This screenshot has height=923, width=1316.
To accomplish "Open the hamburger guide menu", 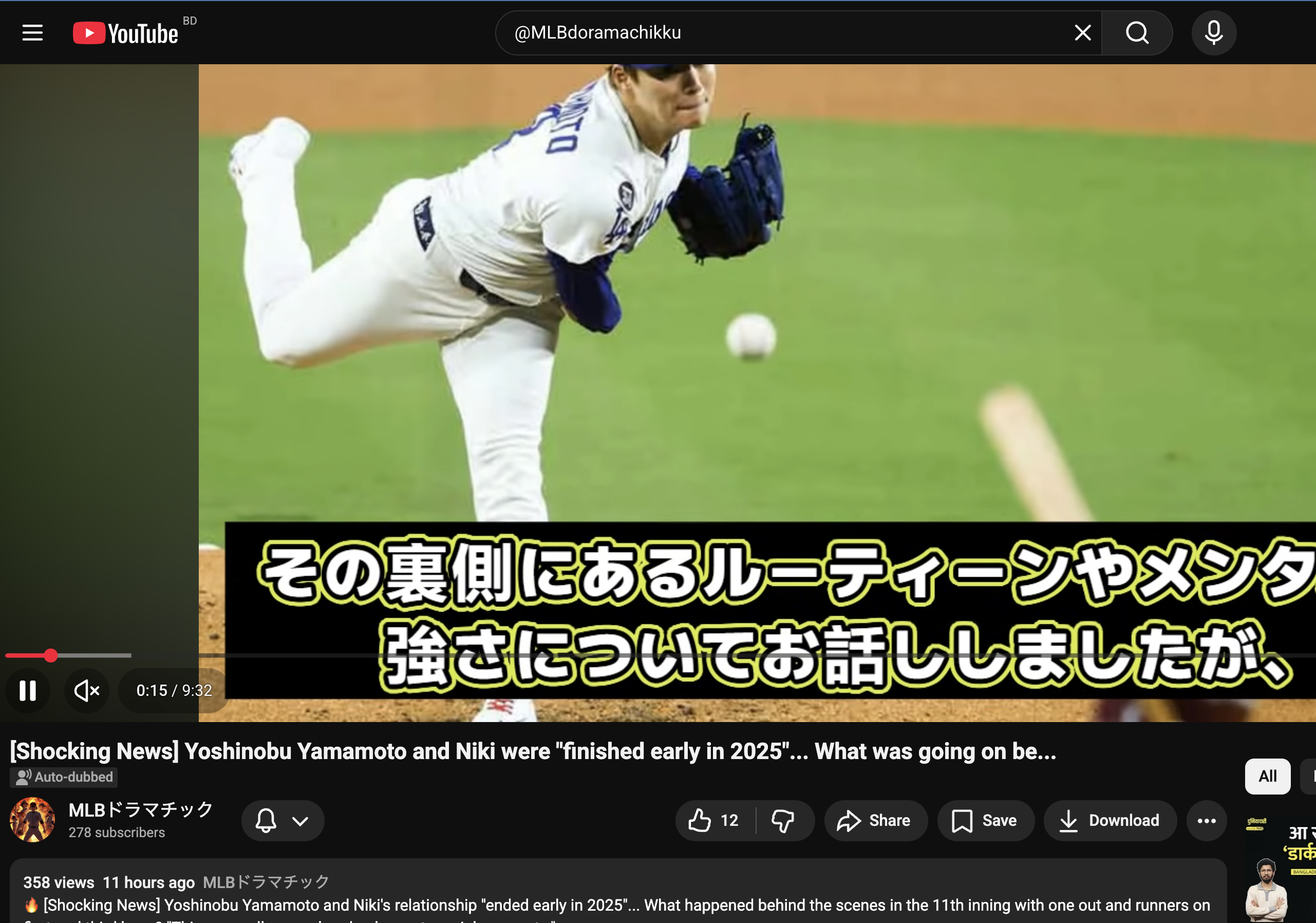I will coord(33,33).
